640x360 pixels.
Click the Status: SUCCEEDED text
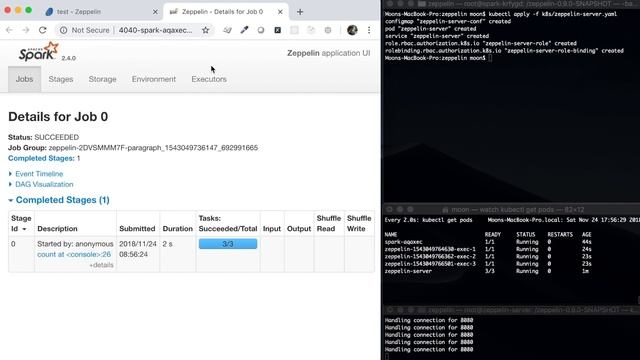[x=44, y=137]
